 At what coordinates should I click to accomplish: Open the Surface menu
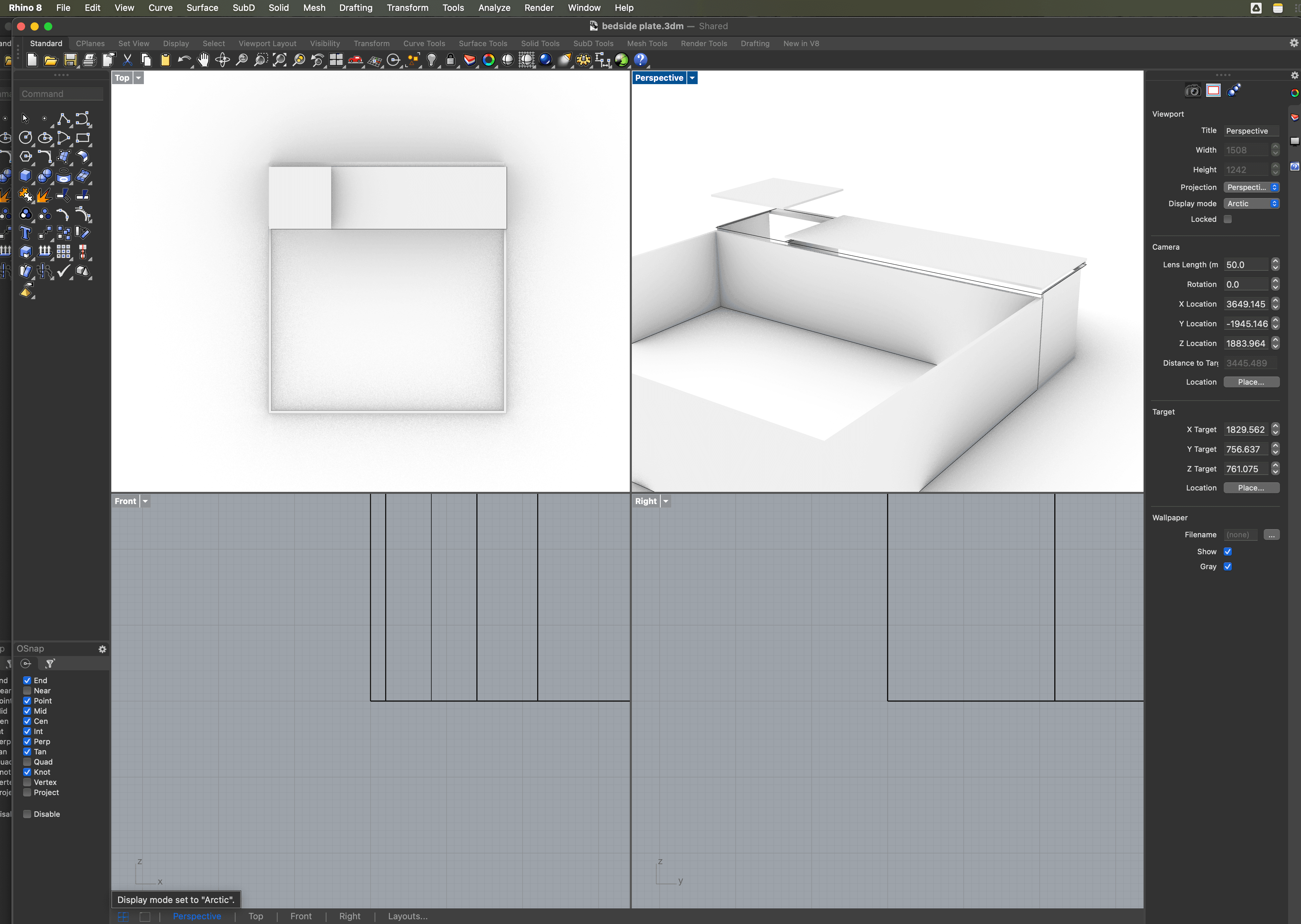click(x=202, y=8)
